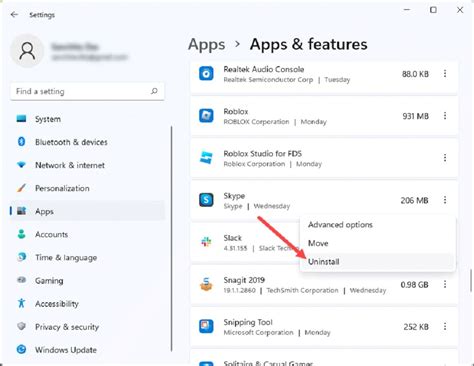This screenshot has width=474, height=366.
Task: Click the System monitor icon
Action: click(x=21, y=119)
